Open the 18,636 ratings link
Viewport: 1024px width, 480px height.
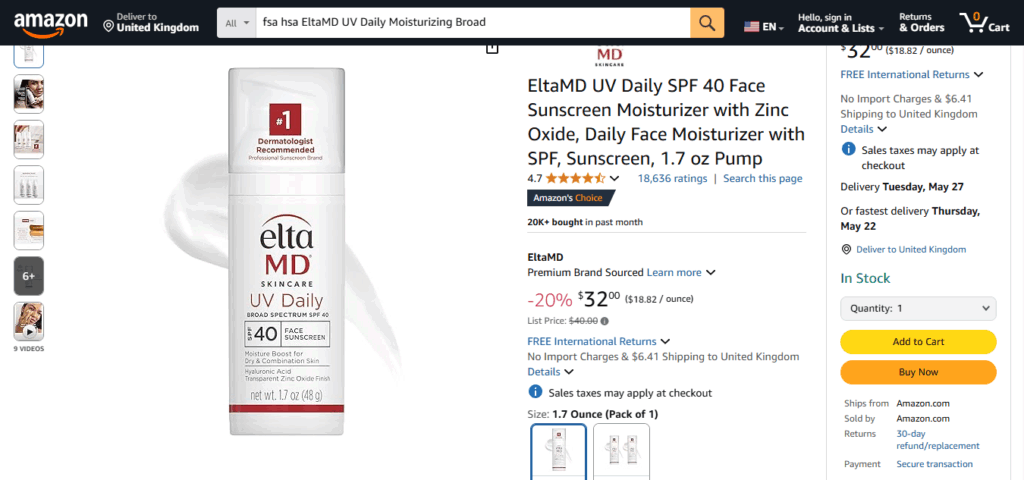672,178
